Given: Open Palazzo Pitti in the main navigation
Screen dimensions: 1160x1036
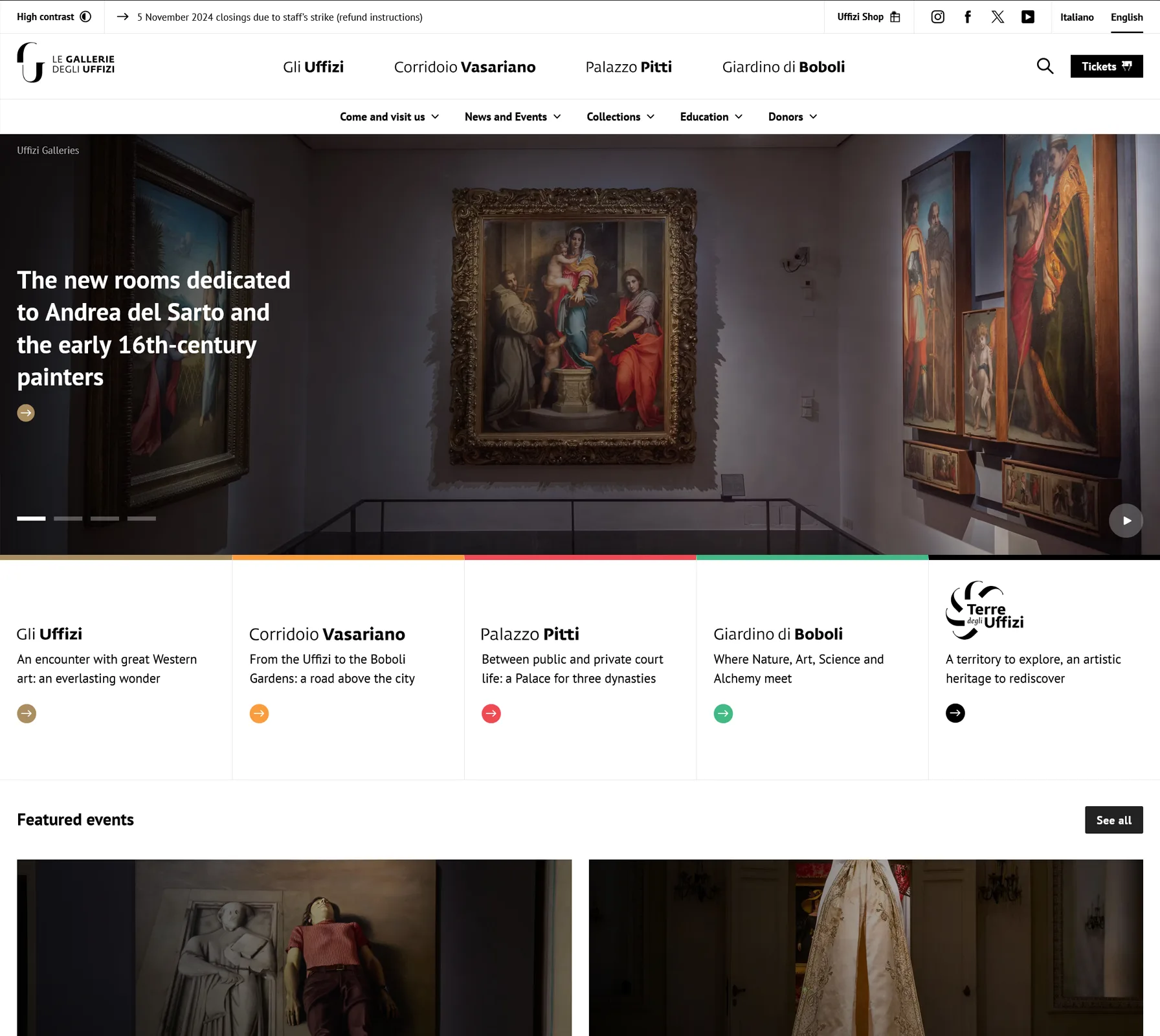Looking at the screenshot, I should tap(629, 67).
